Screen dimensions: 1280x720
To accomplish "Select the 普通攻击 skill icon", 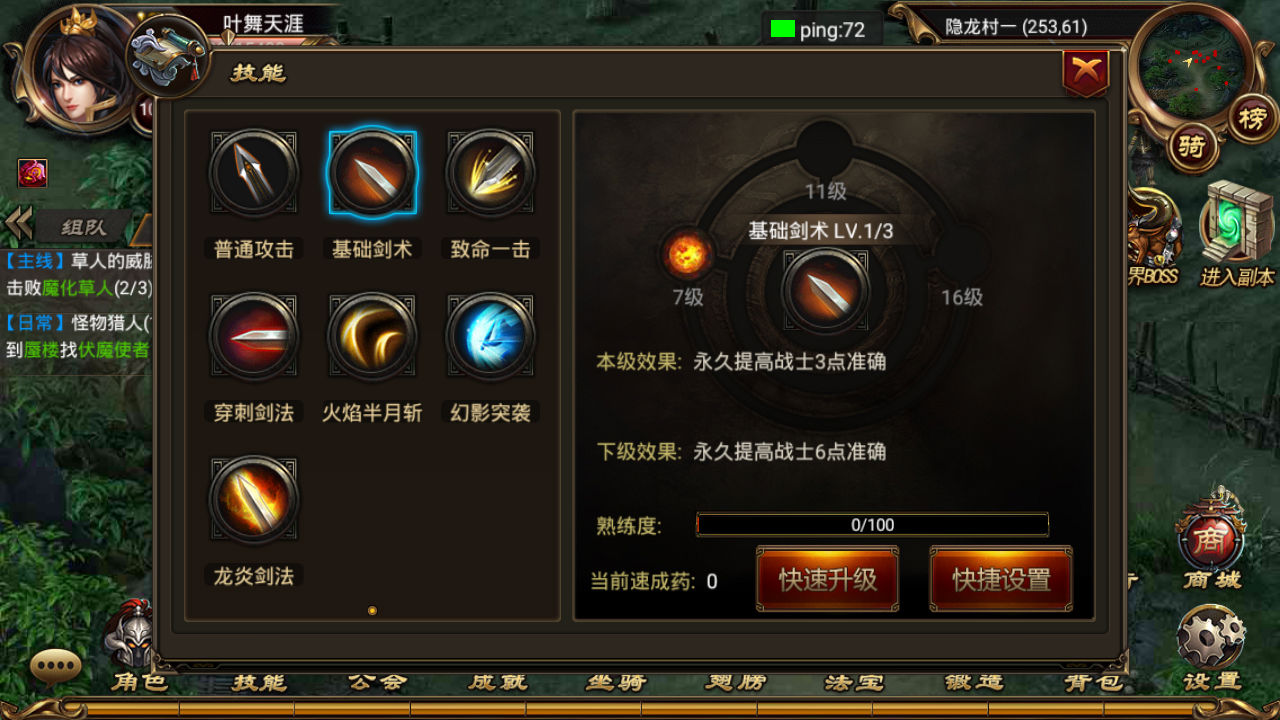I will [254, 173].
